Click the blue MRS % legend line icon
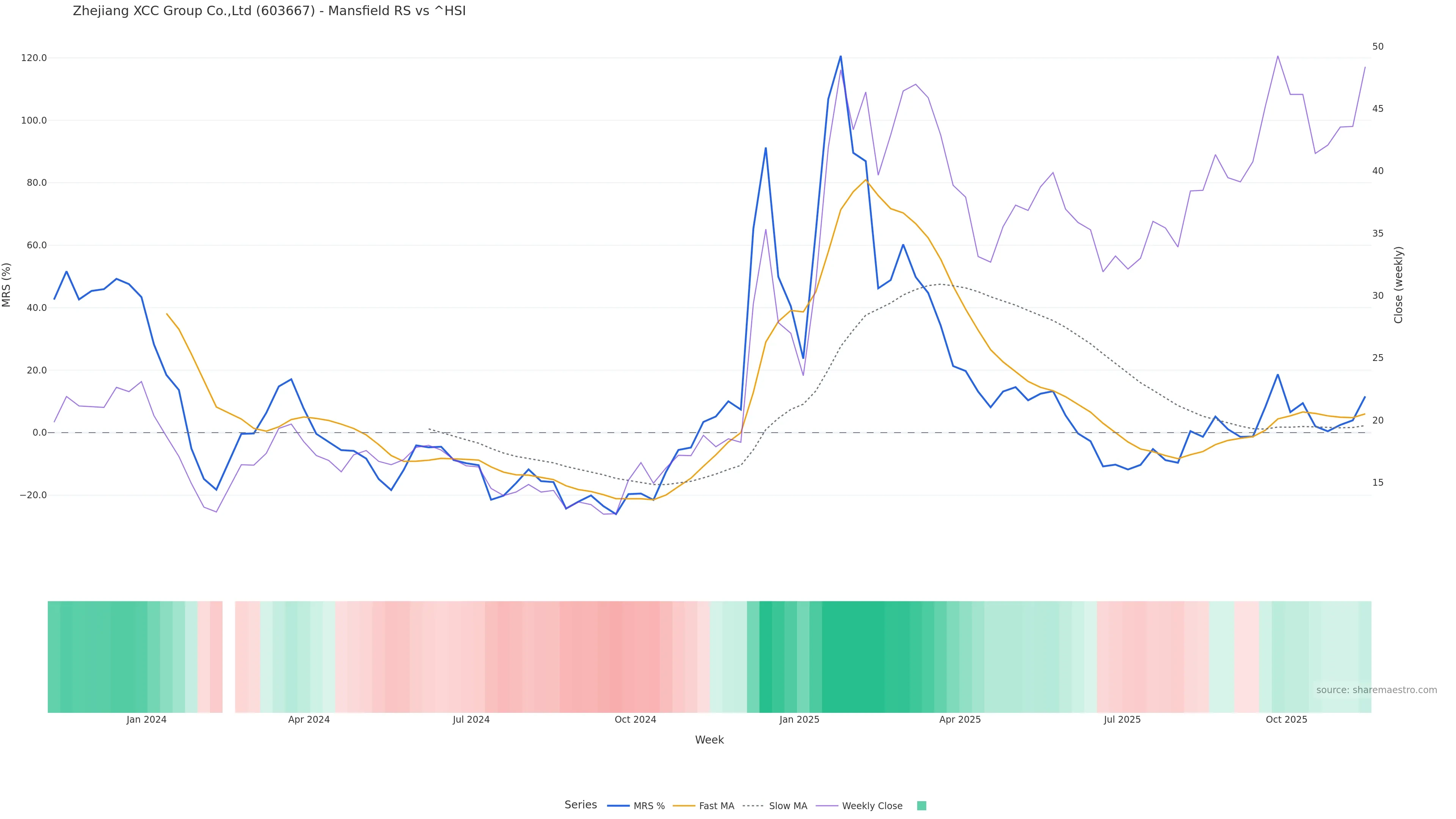1456x819 pixels. coord(618,806)
